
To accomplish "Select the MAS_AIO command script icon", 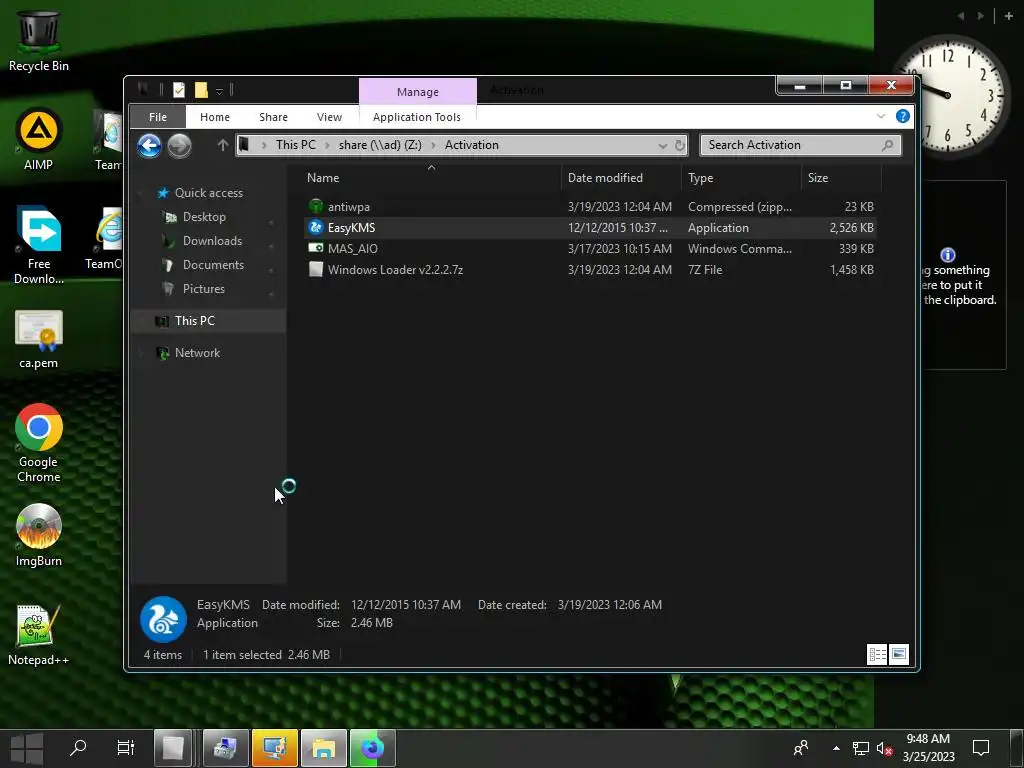I will pyautogui.click(x=316, y=248).
